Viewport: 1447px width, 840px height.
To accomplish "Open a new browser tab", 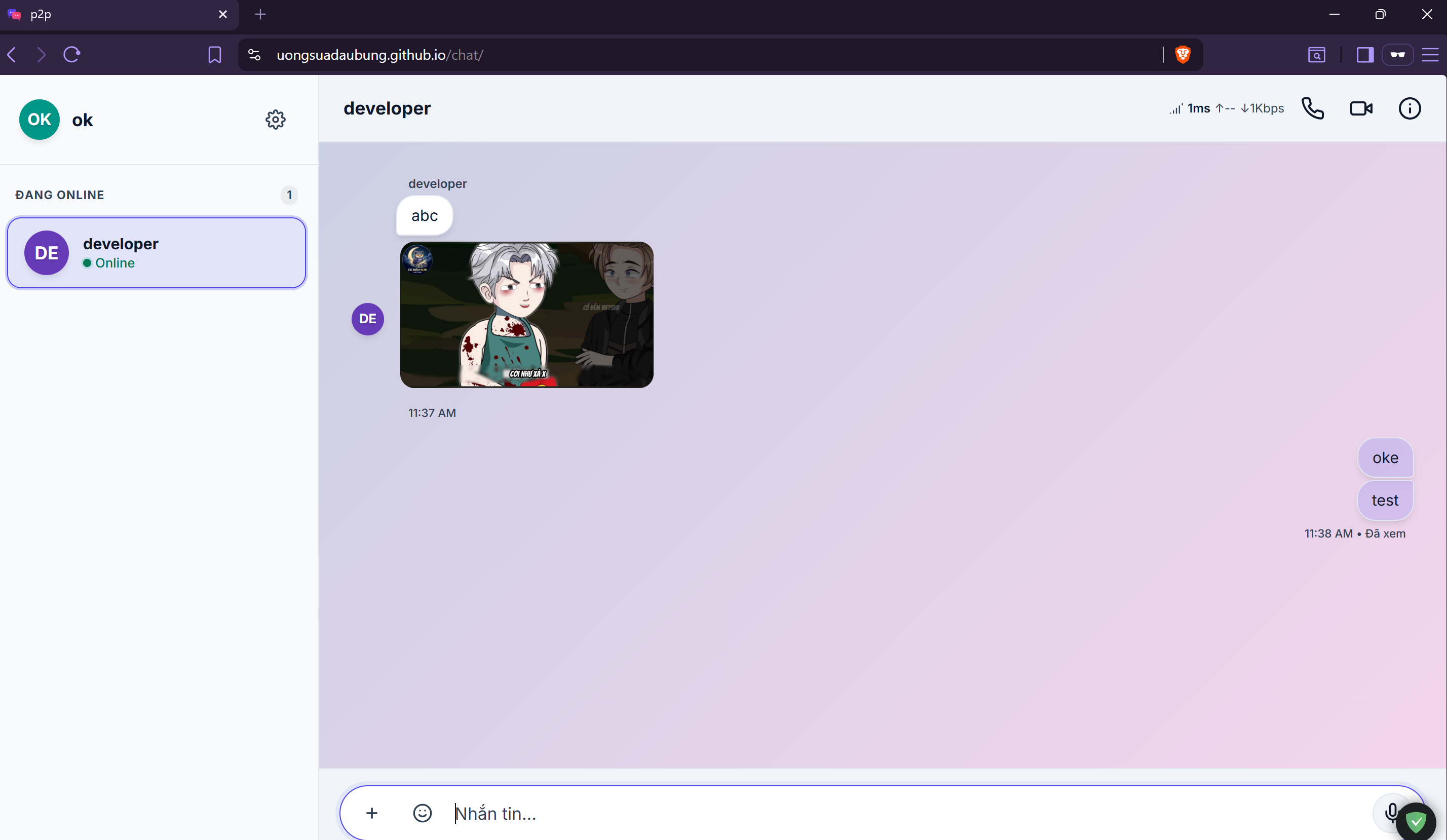I will click(260, 14).
